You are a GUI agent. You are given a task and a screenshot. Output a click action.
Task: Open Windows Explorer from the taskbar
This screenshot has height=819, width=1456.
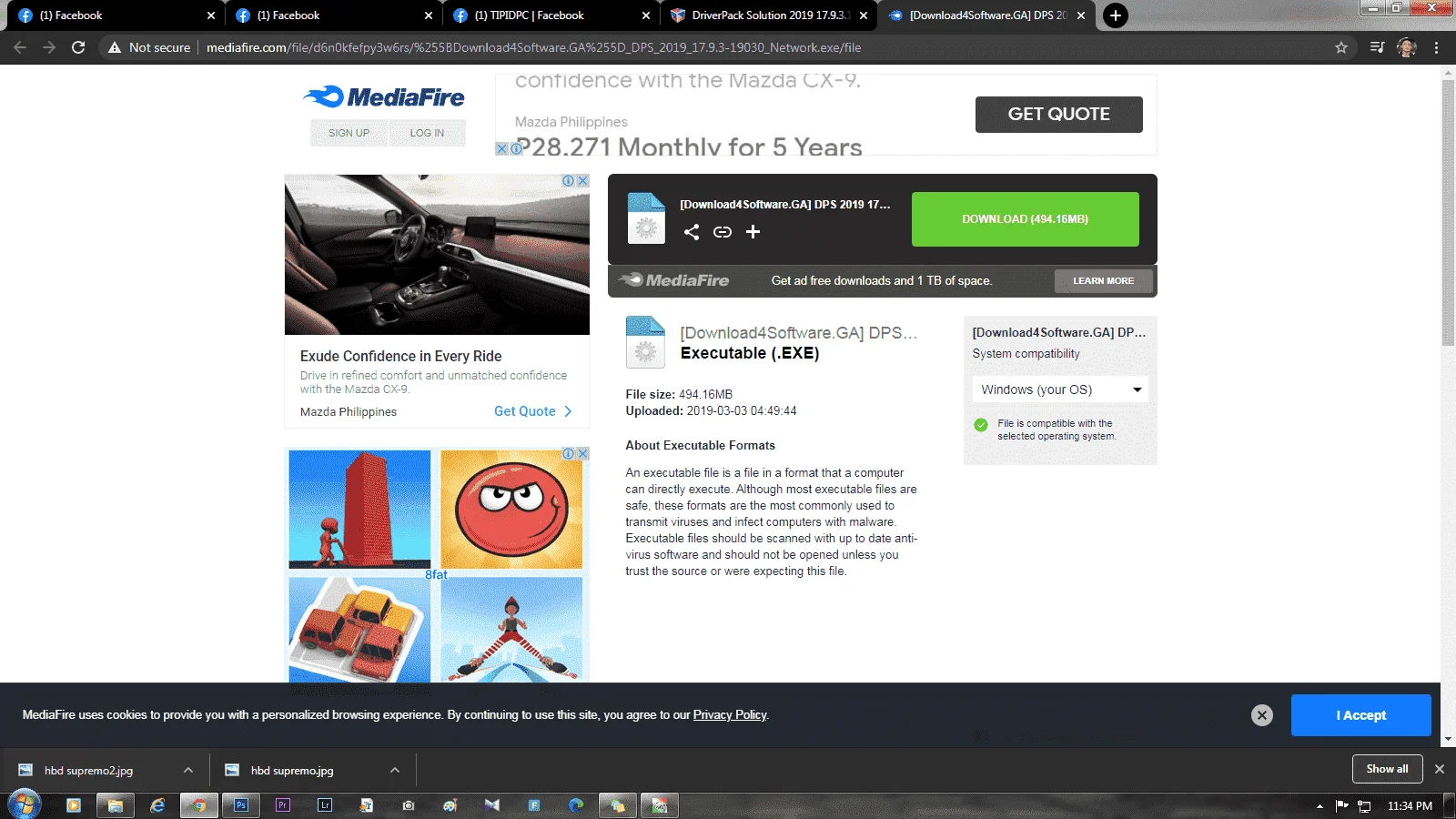[x=116, y=805]
